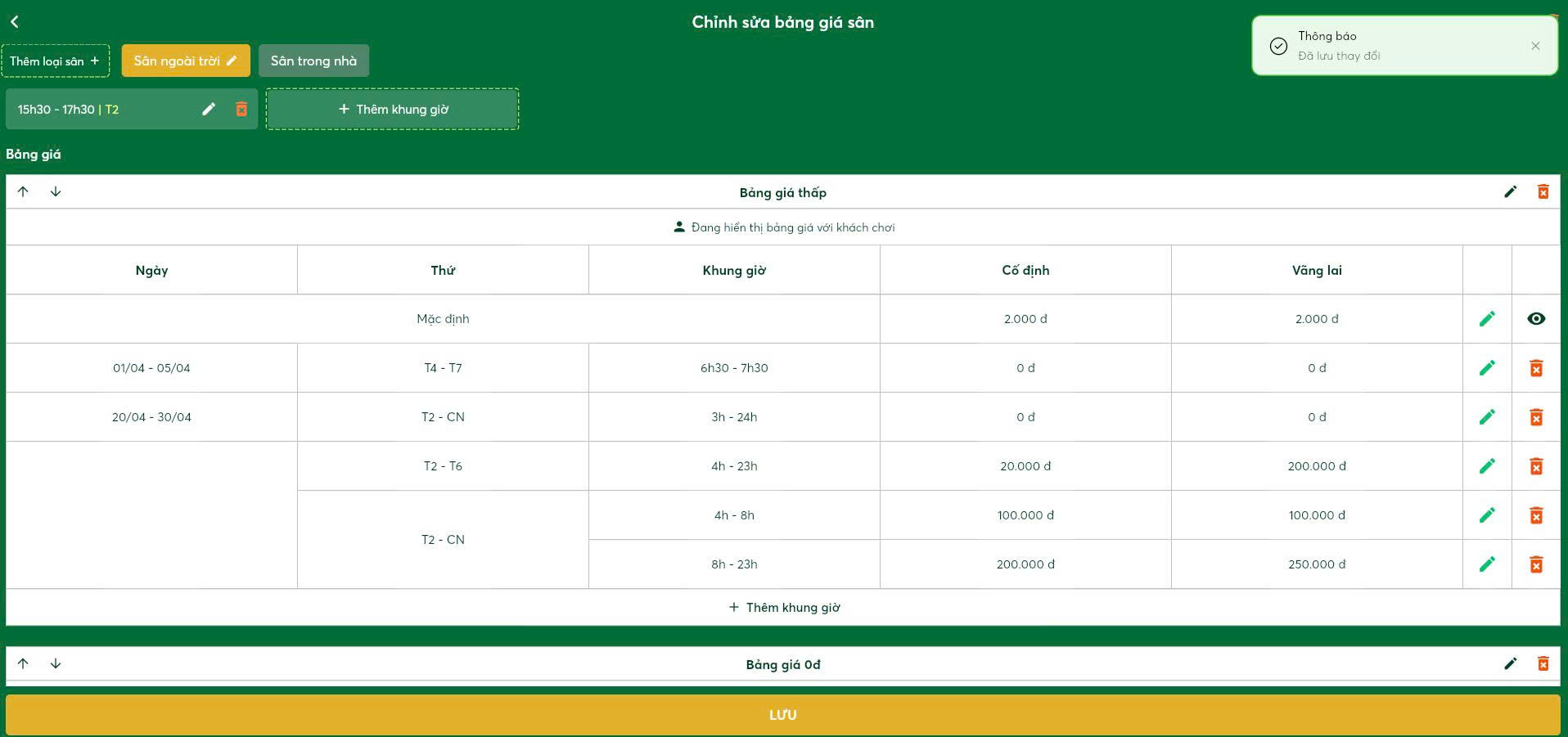Move Bảng giá 0đ down
This screenshot has height=737, width=1568.
tap(56, 663)
